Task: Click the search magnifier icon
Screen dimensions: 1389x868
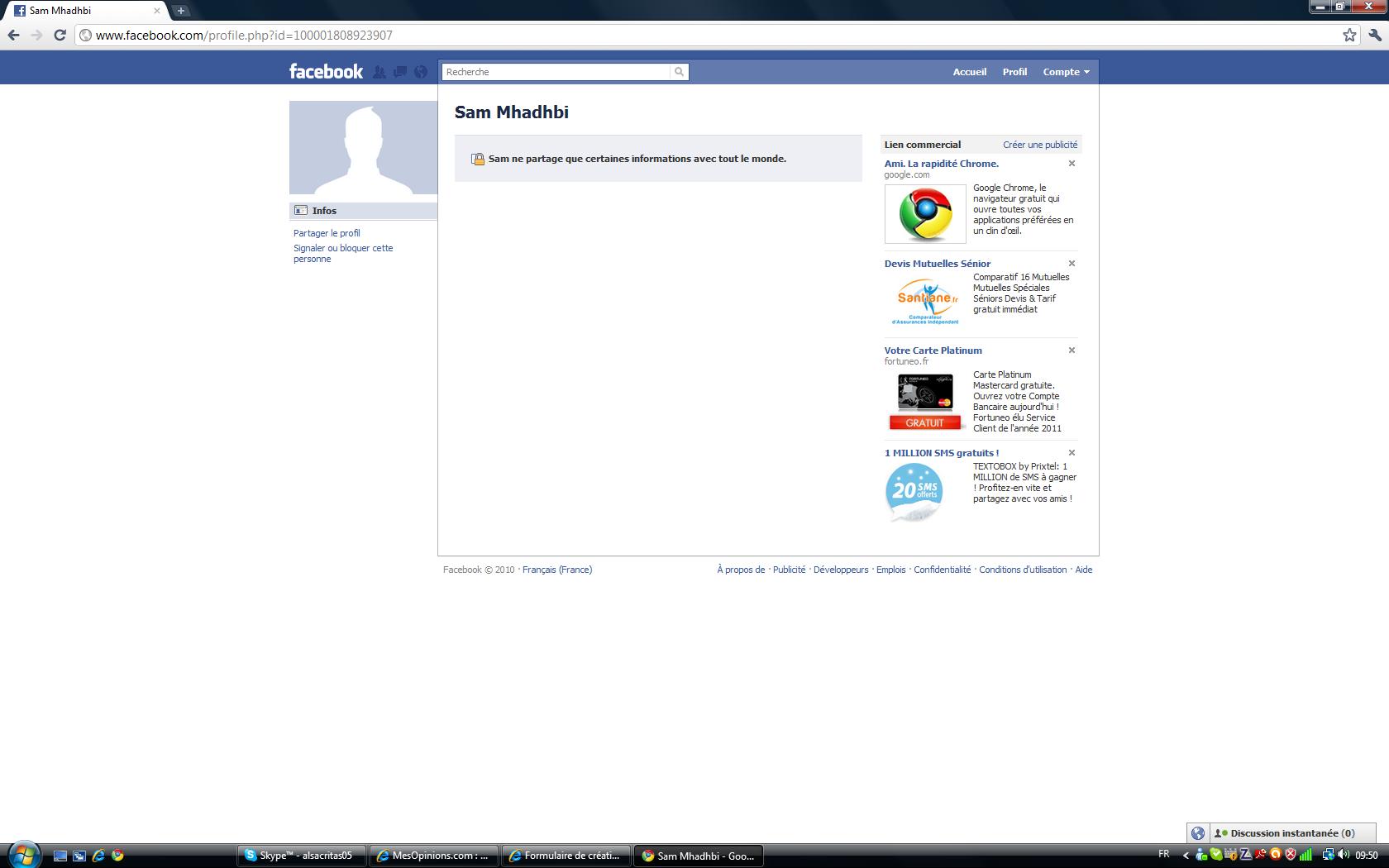Action: coord(678,72)
